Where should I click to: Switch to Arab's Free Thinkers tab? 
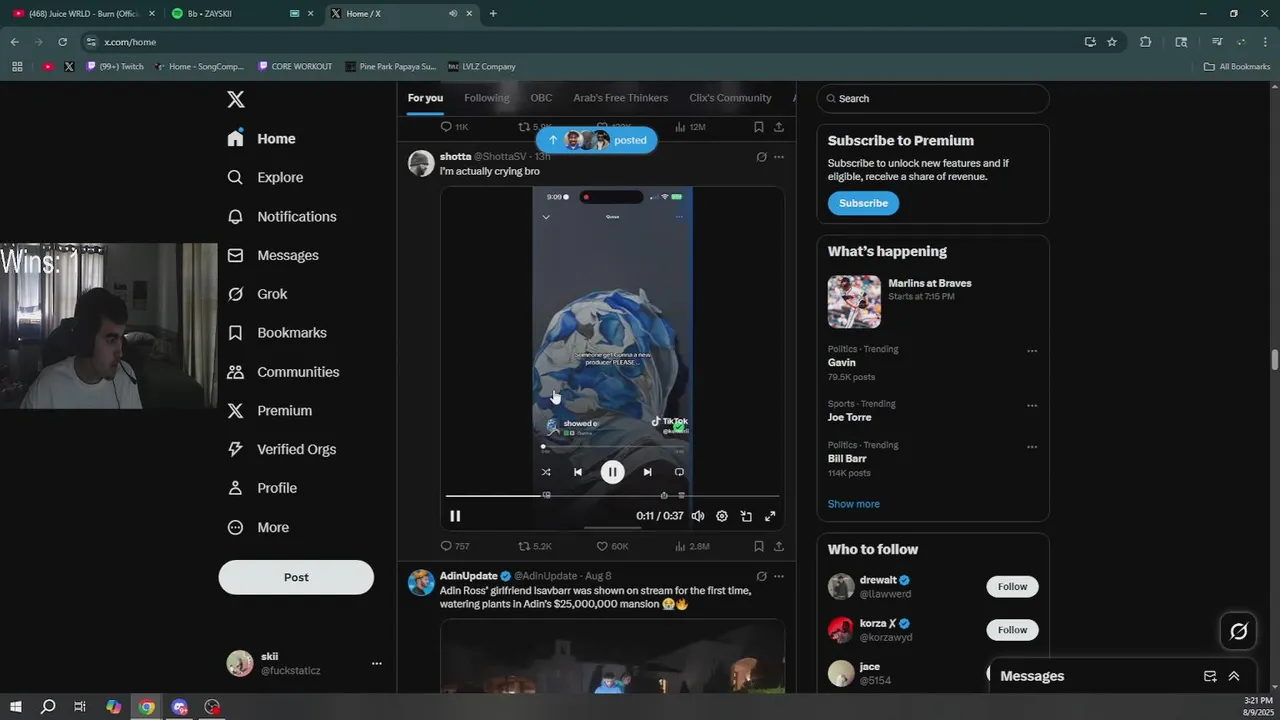620,98
